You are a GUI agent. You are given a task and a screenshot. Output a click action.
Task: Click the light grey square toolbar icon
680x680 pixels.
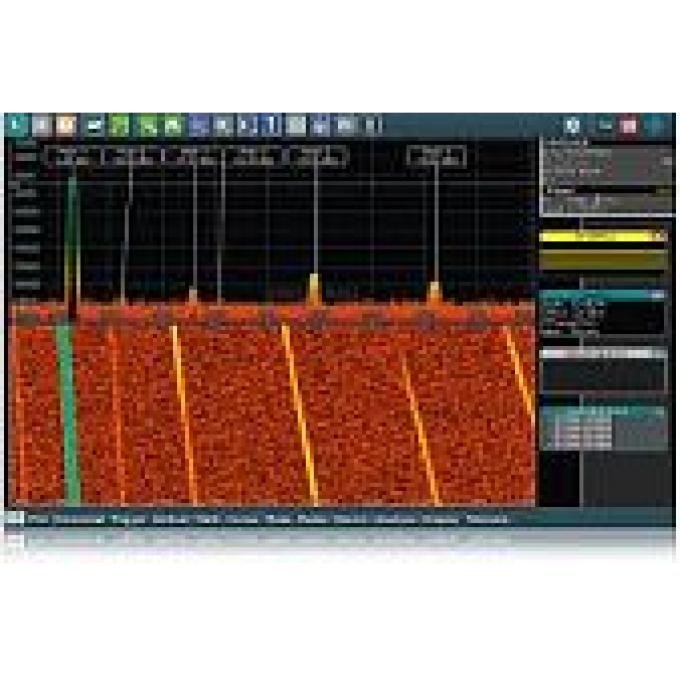point(296,125)
